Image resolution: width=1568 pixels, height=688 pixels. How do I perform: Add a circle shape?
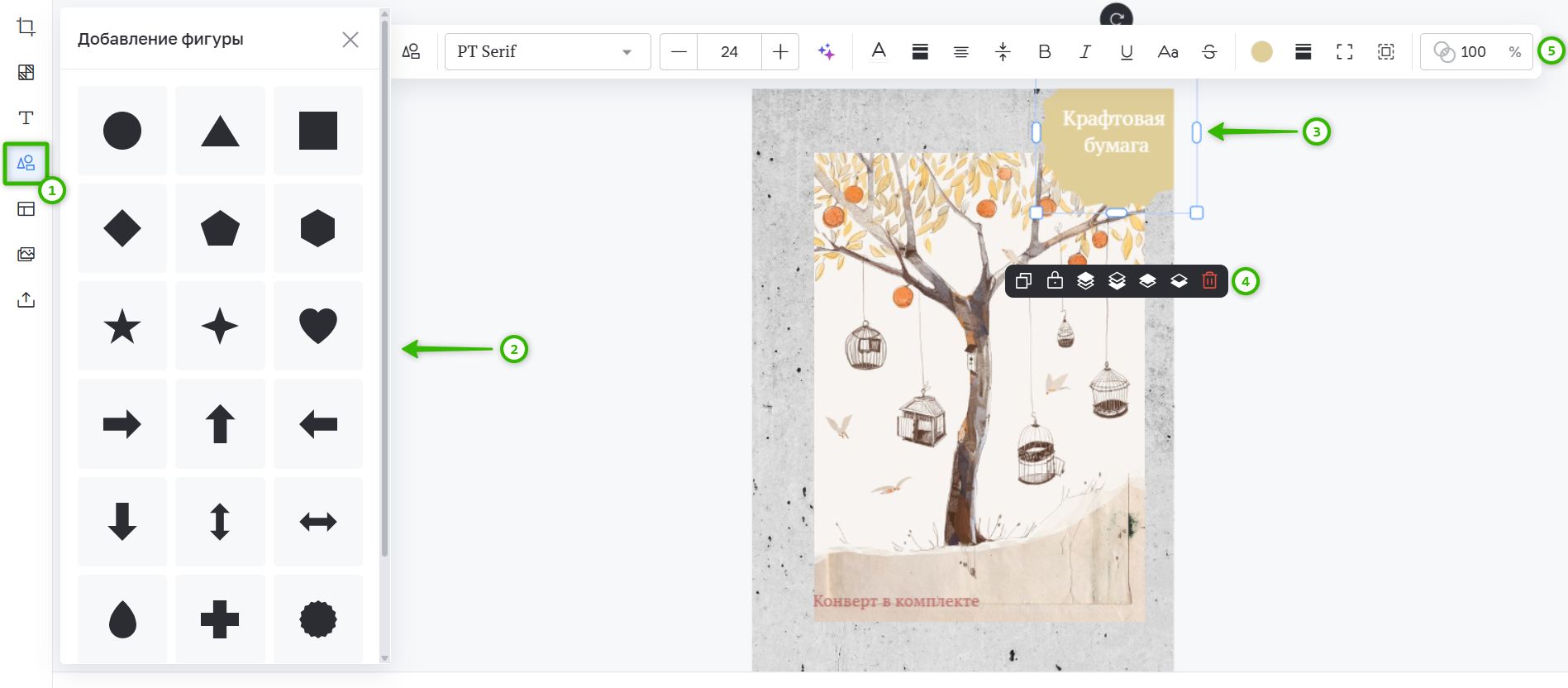pyautogui.click(x=122, y=131)
